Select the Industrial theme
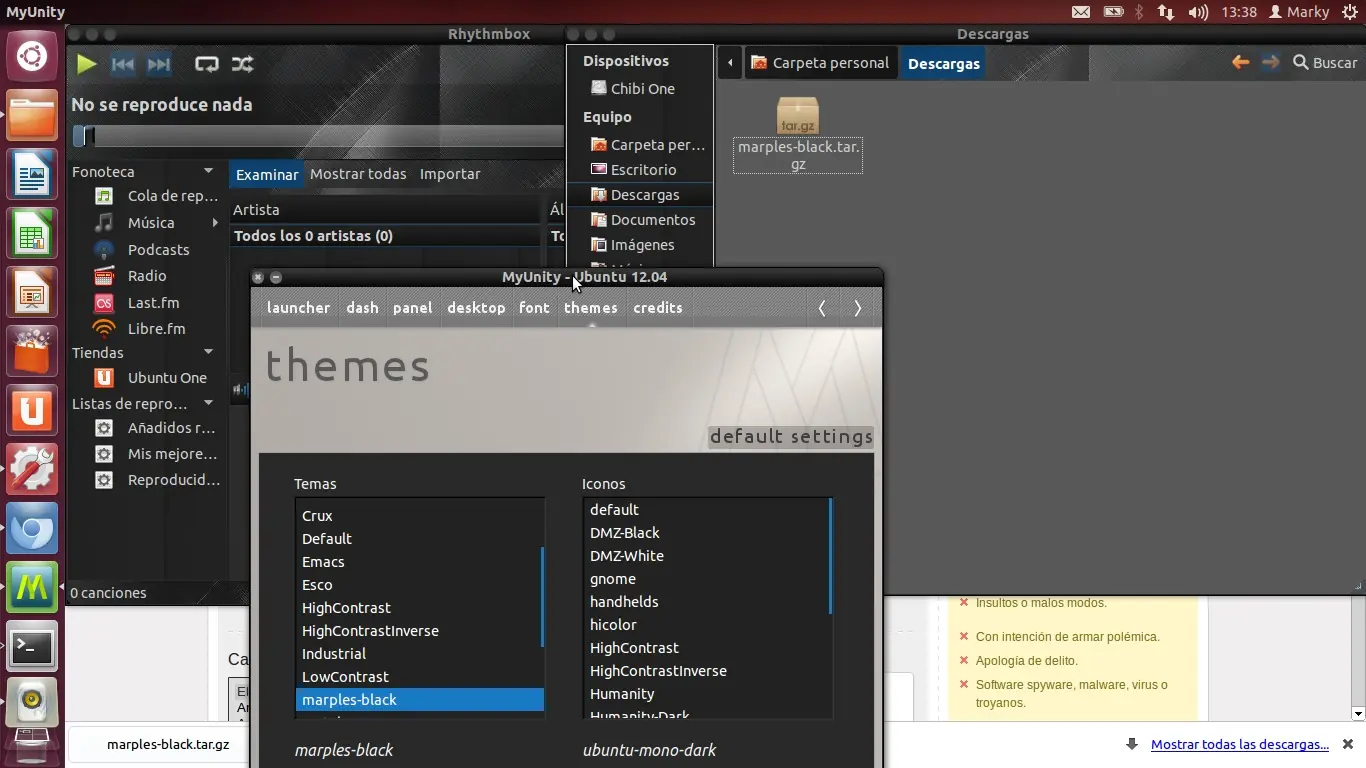 click(420, 654)
